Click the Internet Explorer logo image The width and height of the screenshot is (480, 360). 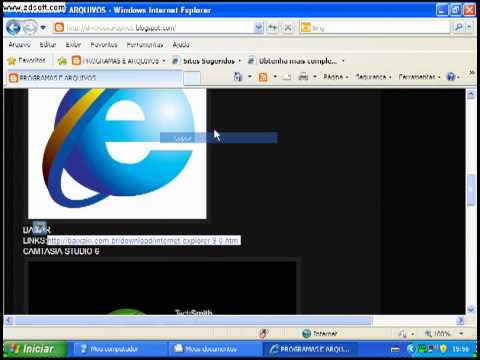[117, 153]
